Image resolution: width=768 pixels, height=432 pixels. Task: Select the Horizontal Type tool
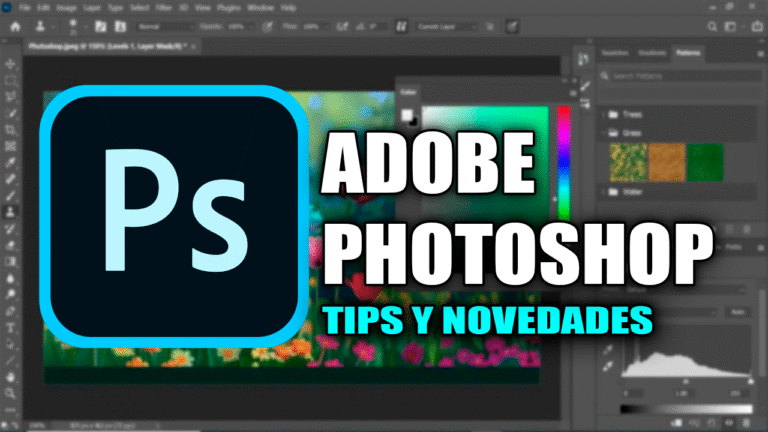[10, 328]
